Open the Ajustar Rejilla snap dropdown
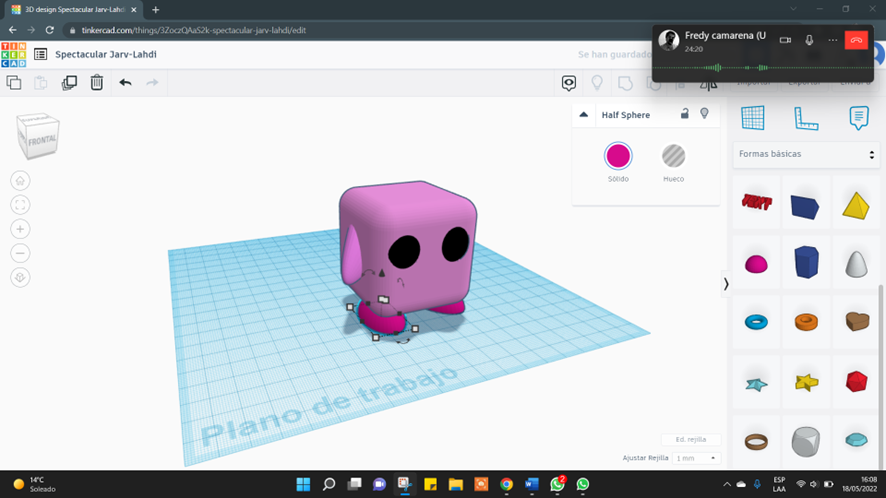Image resolution: width=886 pixels, height=498 pixels. point(696,458)
